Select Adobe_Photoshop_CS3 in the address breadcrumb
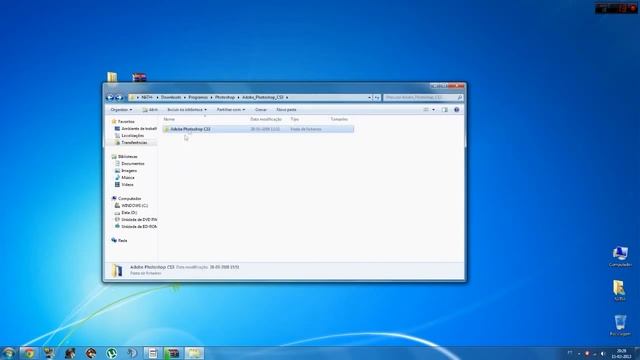 (x=262, y=98)
